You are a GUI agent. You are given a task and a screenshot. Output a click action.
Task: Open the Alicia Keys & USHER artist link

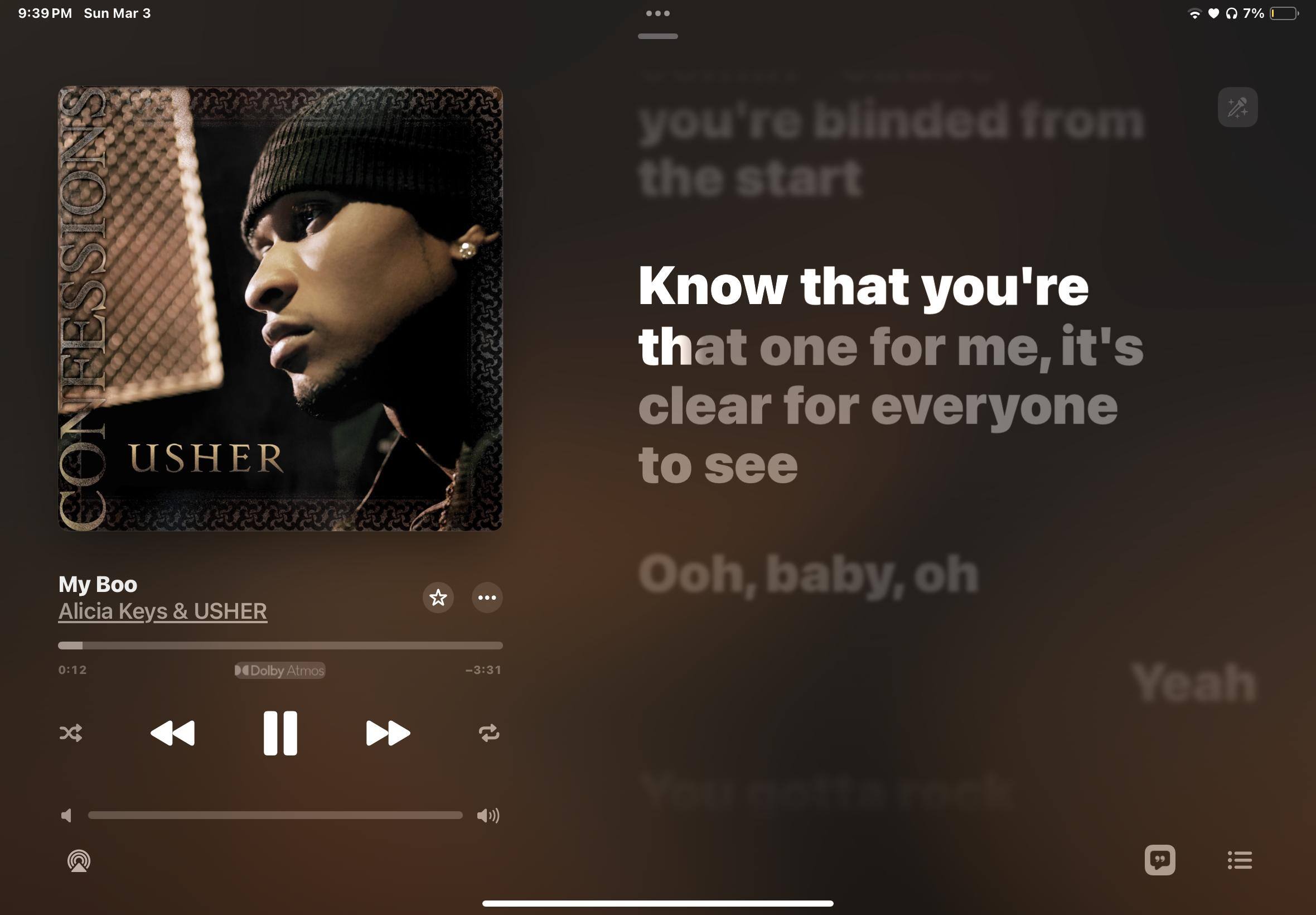pos(163,611)
